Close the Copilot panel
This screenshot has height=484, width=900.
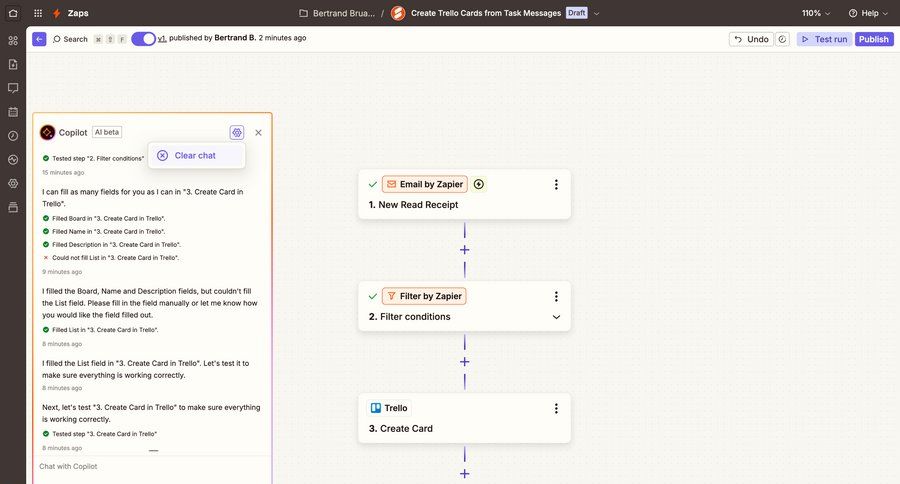pyautogui.click(x=258, y=133)
